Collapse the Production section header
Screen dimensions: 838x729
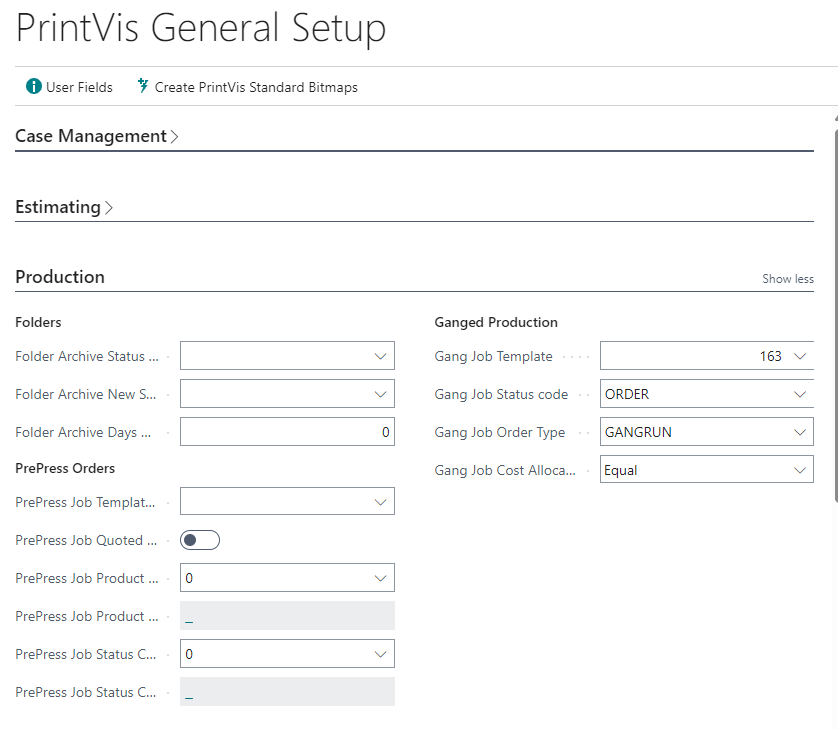point(60,277)
